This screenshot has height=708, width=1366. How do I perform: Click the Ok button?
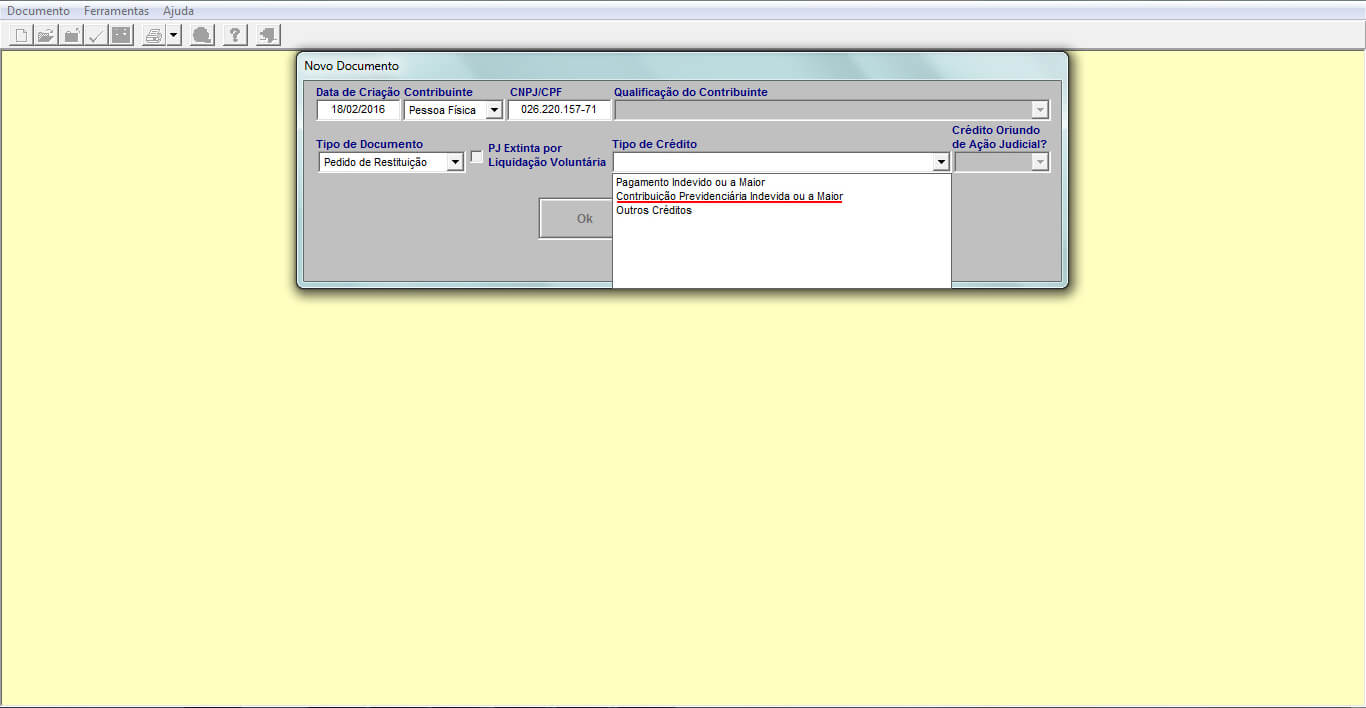click(576, 219)
